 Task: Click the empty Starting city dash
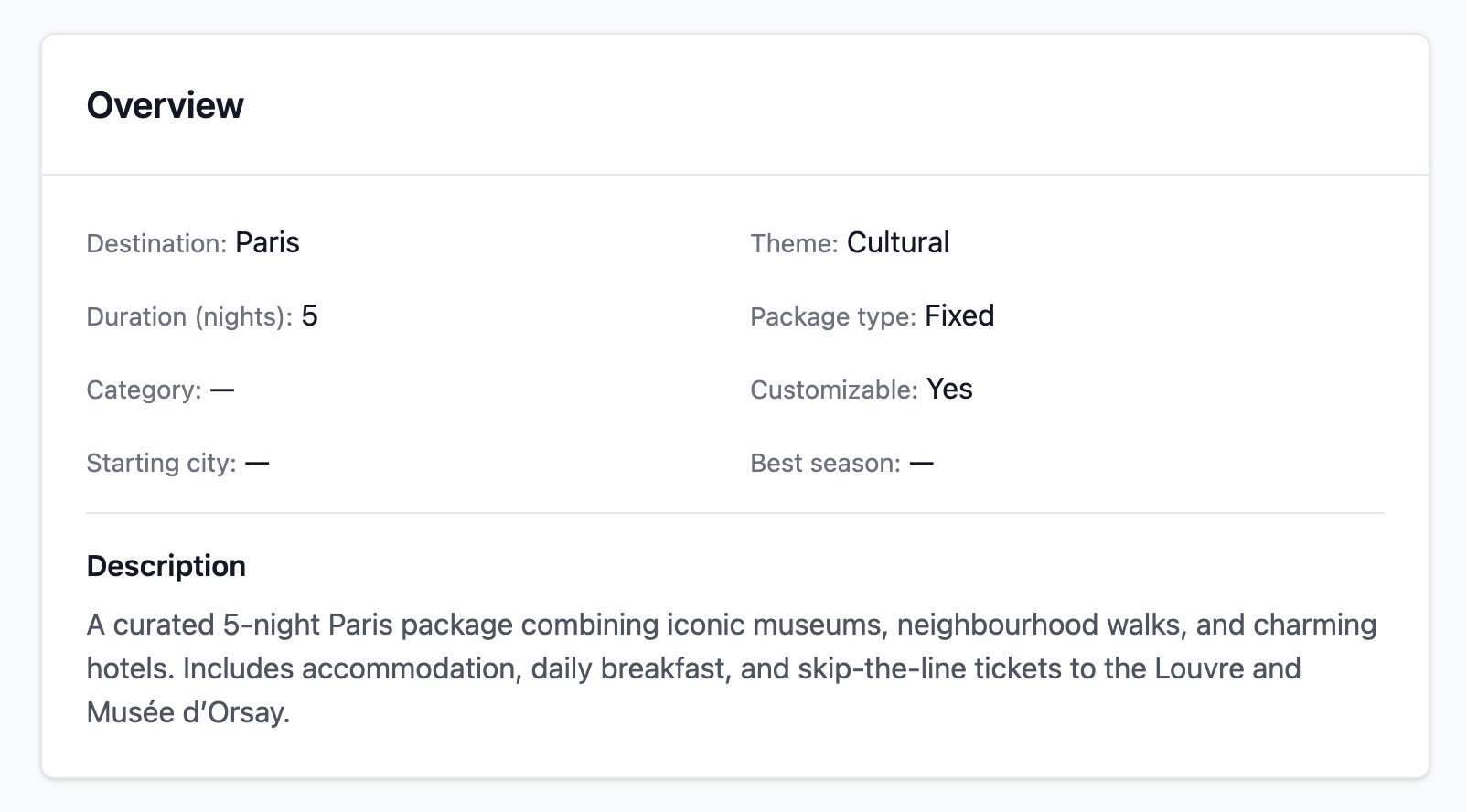[x=257, y=463]
